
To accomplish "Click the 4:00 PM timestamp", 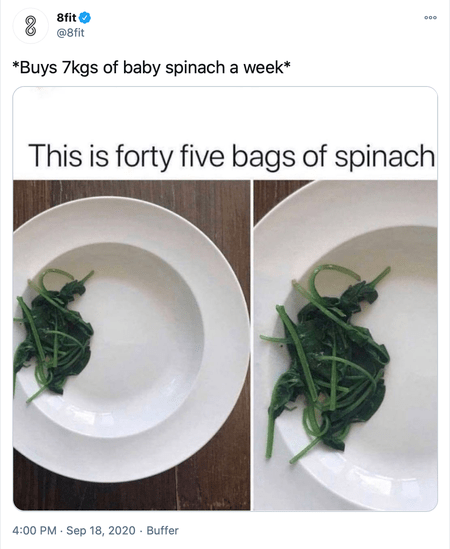I will coord(34,530).
